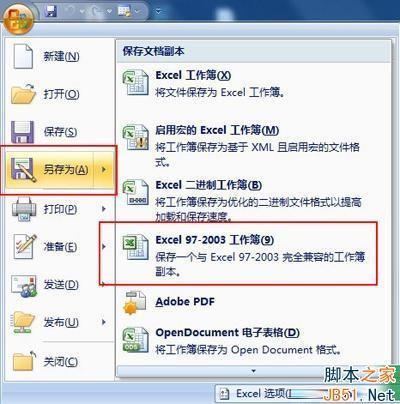Screen dimensions: 400x404
Task: Click the Adobe PDF icon
Action: [134, 302]
